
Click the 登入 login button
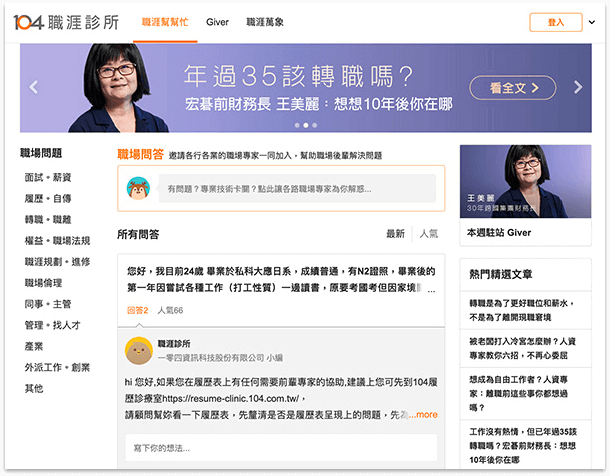point(556,22)
